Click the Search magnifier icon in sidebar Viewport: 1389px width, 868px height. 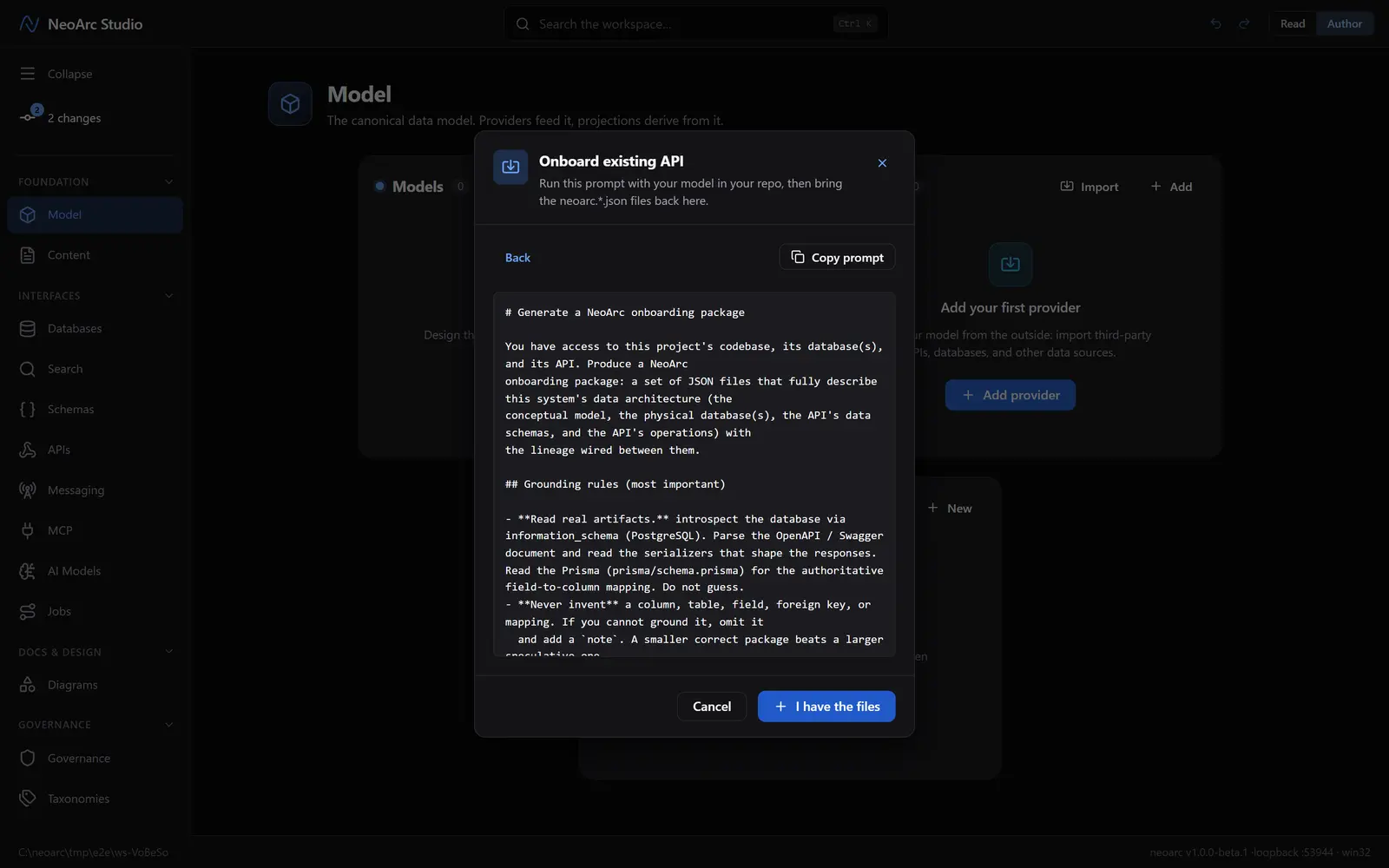click(28, 369)
